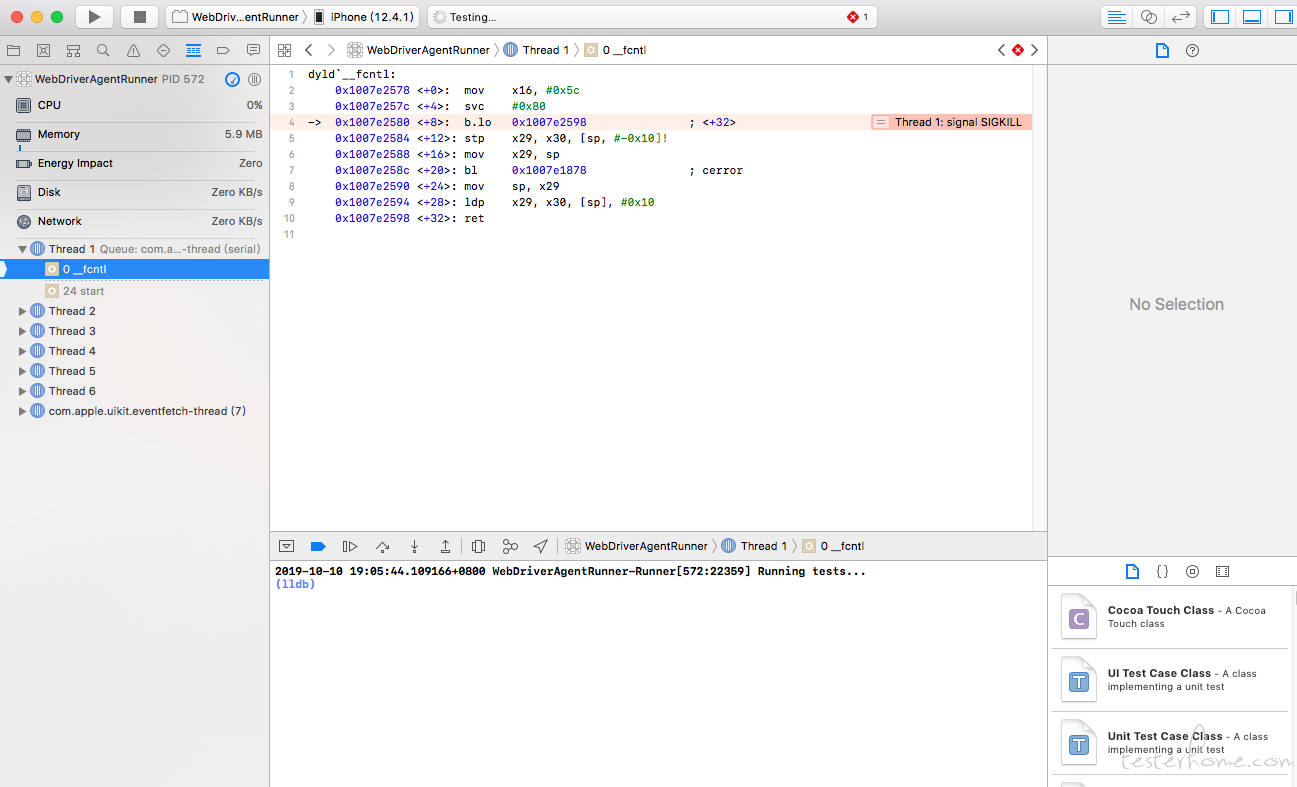Hide the debug area using debug bar arrow

coord(286,546)
